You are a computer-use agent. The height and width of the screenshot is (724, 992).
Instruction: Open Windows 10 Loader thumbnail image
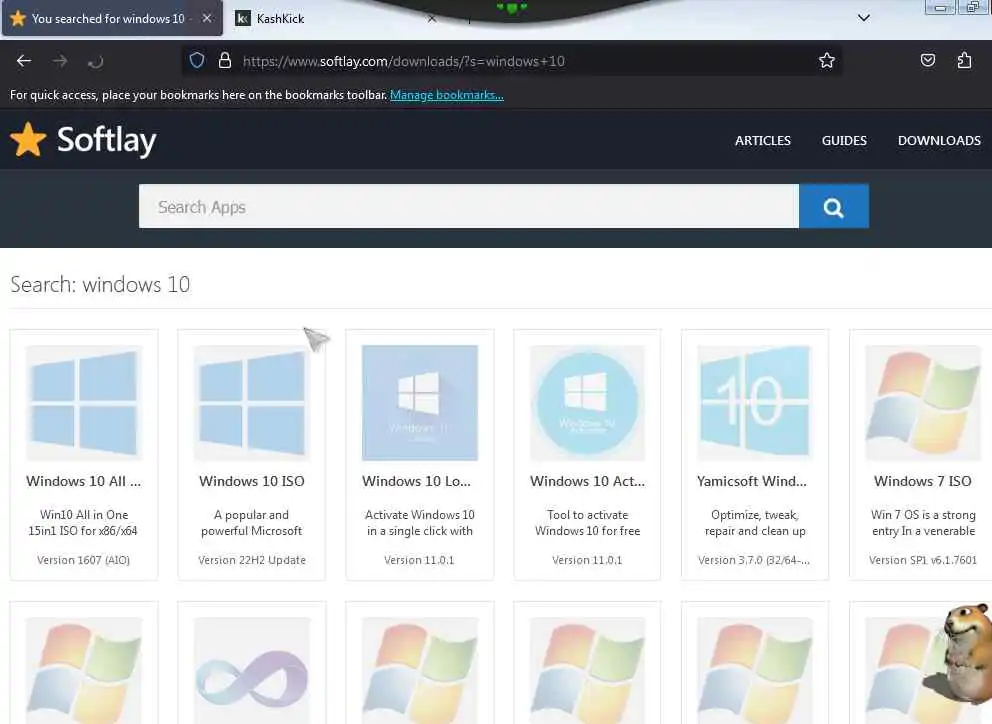click(x=419, y=403)
